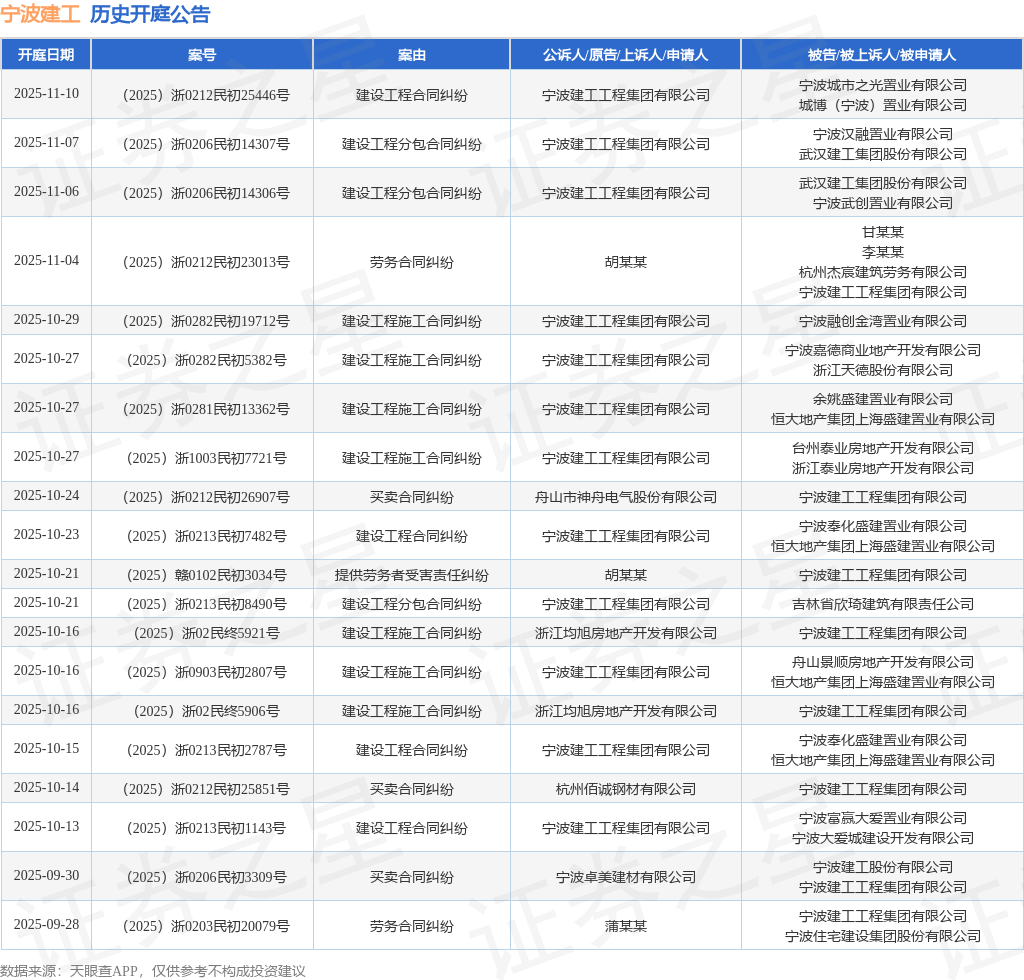Click defendant 台州泰业房地产开发有限公司

coord(882,449)
